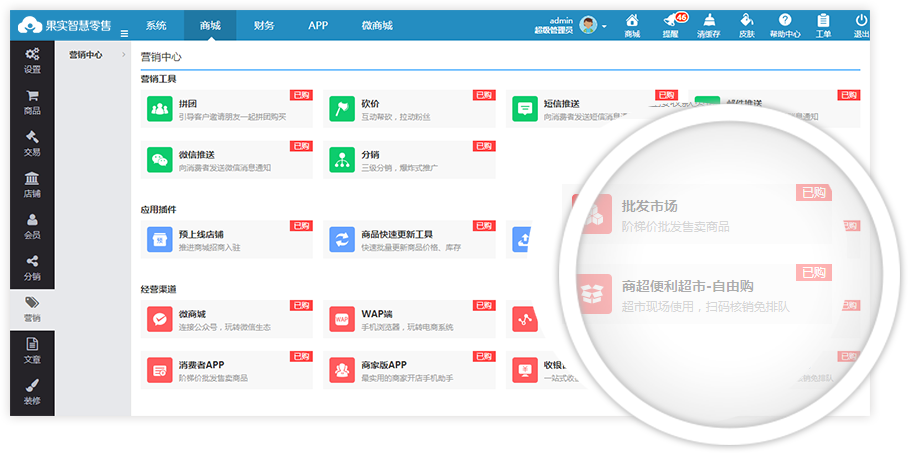The height and width of the screenshot is (453, 908).
Task: Click the 商城 home icon in header
Action: click(632, 26)
